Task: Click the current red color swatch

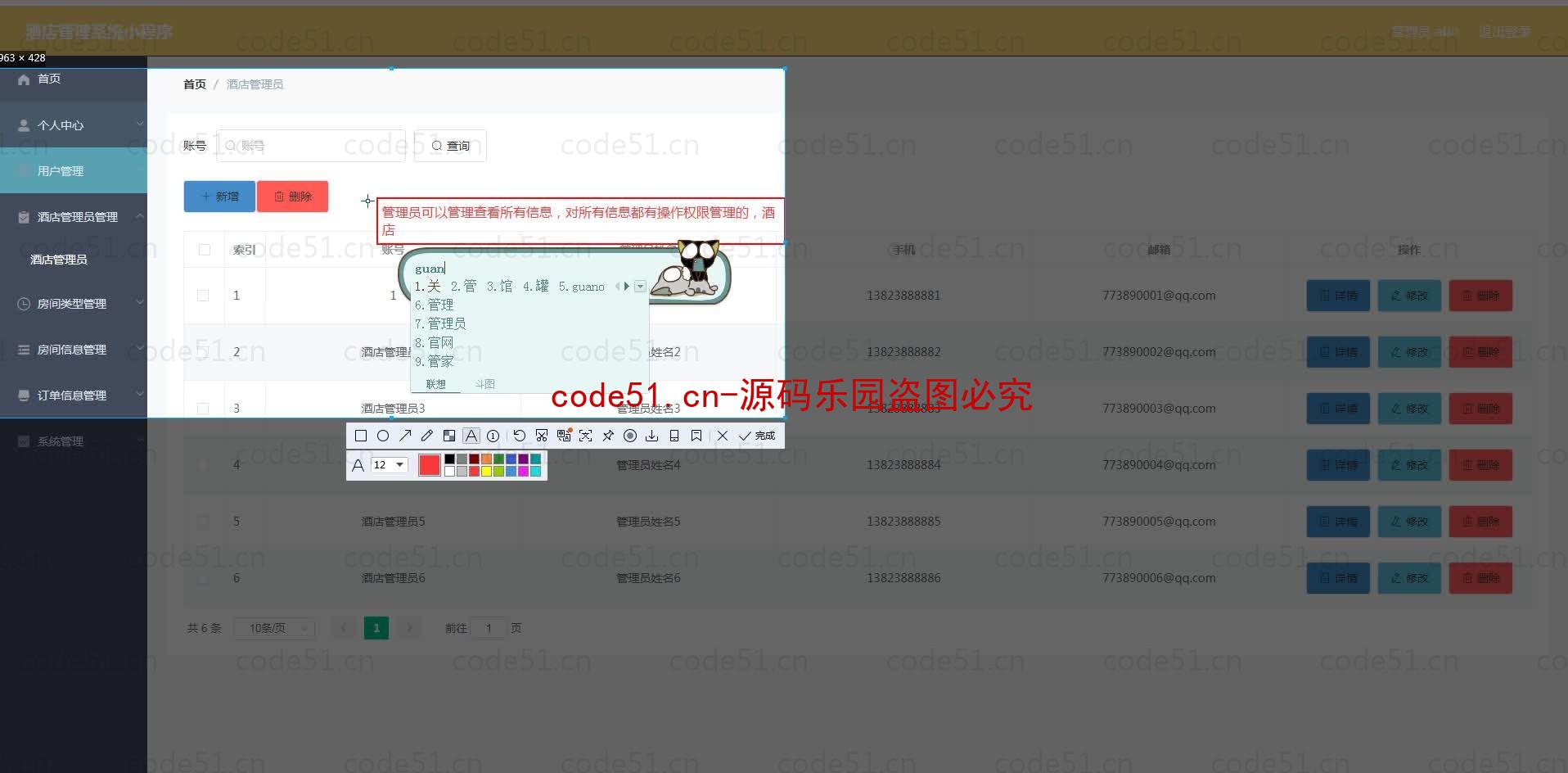Action: coord(430,465)
